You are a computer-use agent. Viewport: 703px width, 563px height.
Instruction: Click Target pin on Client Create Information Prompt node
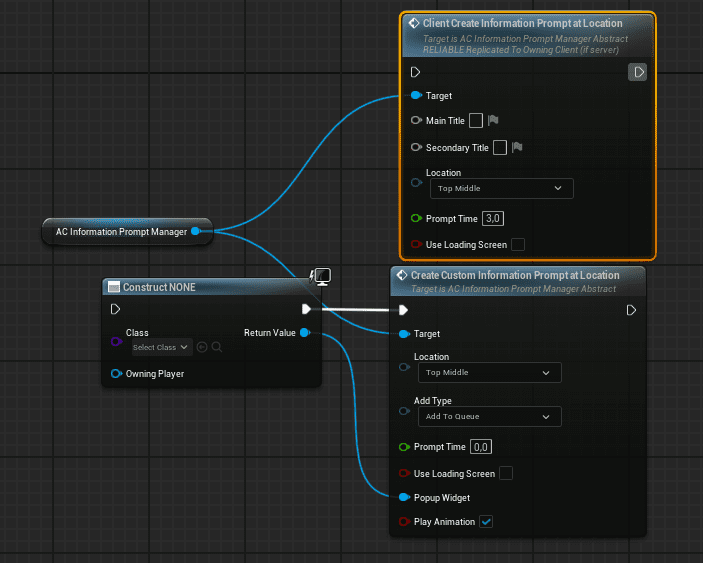click(x=416, y=95)
